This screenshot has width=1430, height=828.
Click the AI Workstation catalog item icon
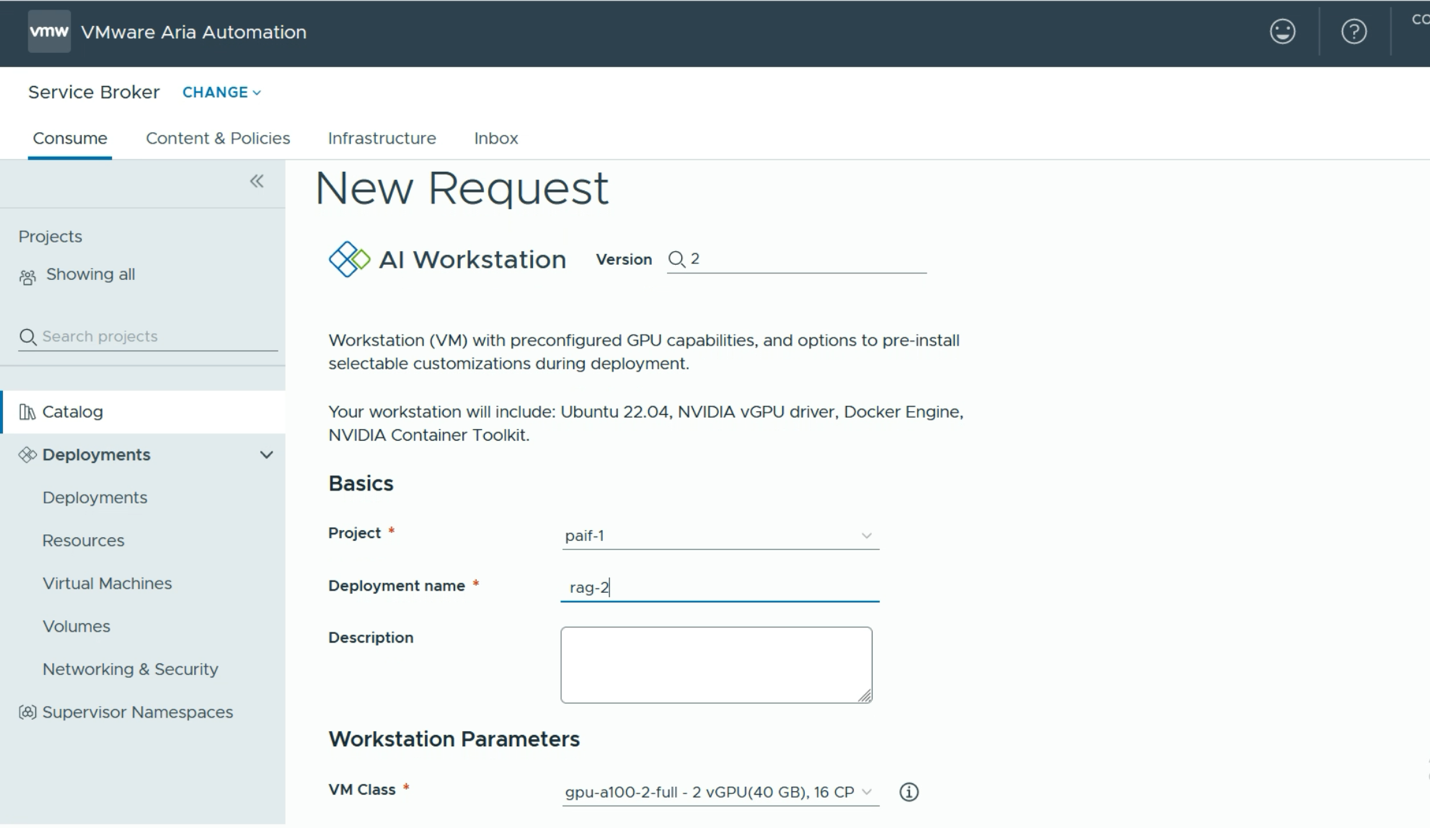coord(349,259)
